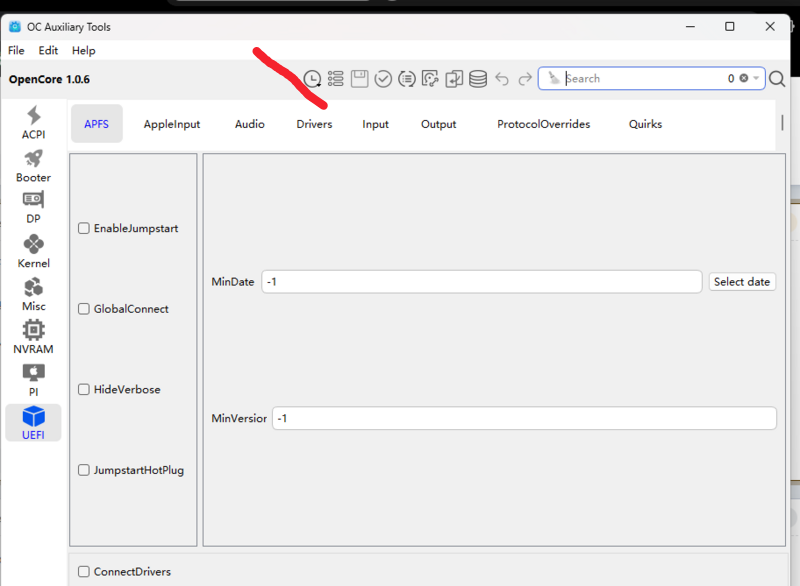Open the NVRAM sidebar section

[x=34, y=337]
